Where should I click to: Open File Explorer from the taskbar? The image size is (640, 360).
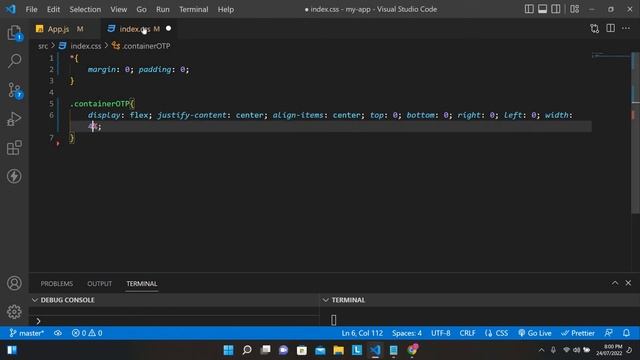pyautogui.click(x=338, y=350)
